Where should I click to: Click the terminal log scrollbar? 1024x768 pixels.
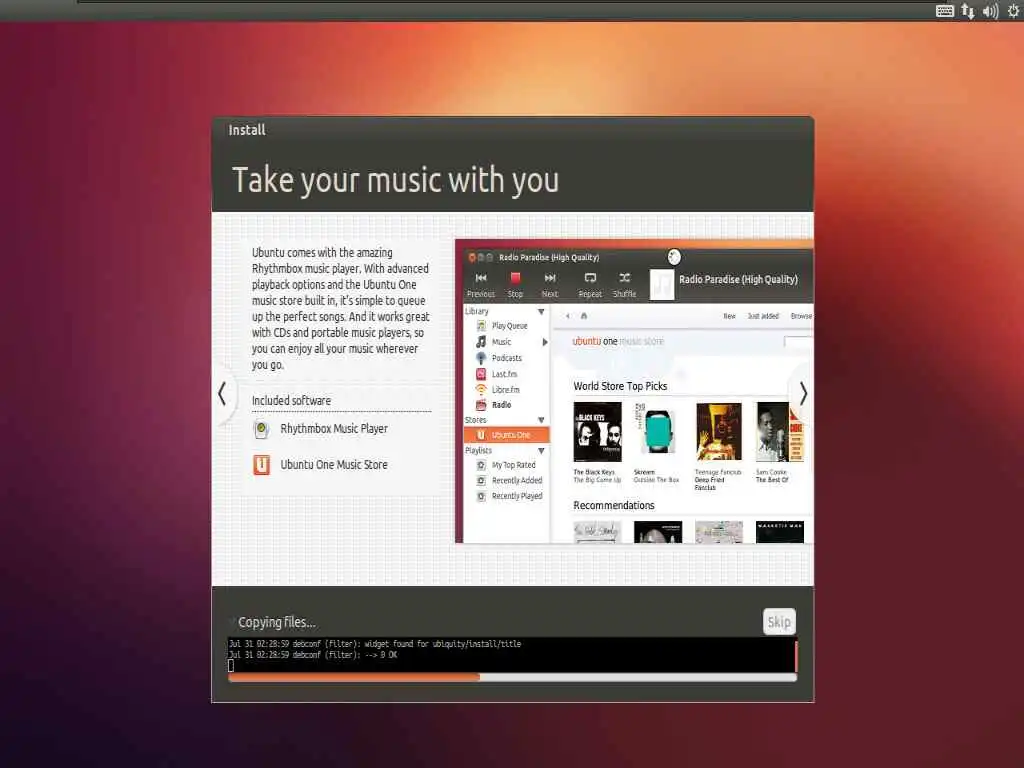click(x=796, y=655)
